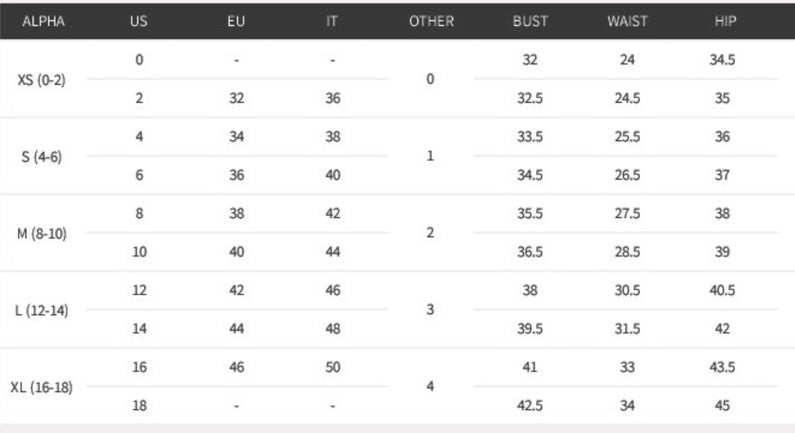
Task: Select the M (8-10) size label
Action: [41, 233]
